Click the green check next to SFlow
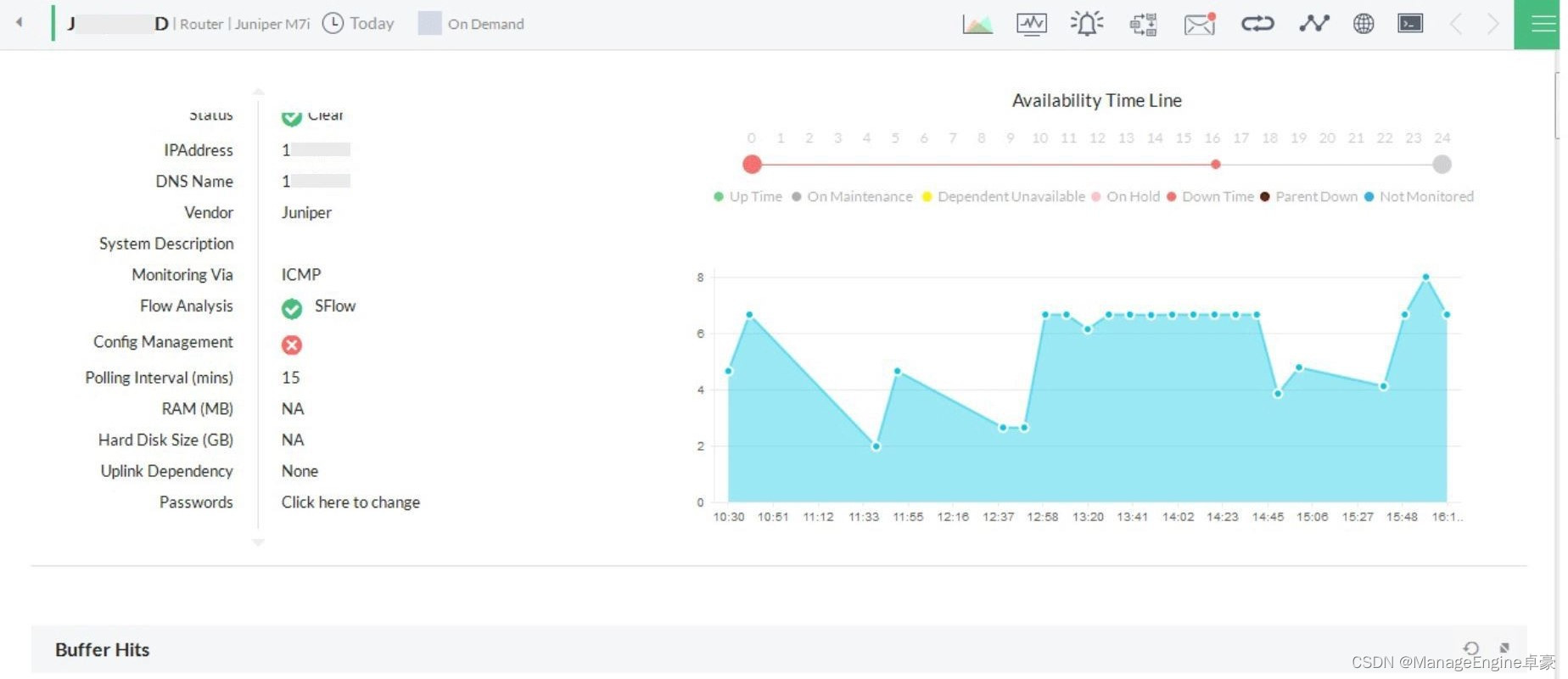This screenshot has height=679, width=1568. tap(292, 309)
